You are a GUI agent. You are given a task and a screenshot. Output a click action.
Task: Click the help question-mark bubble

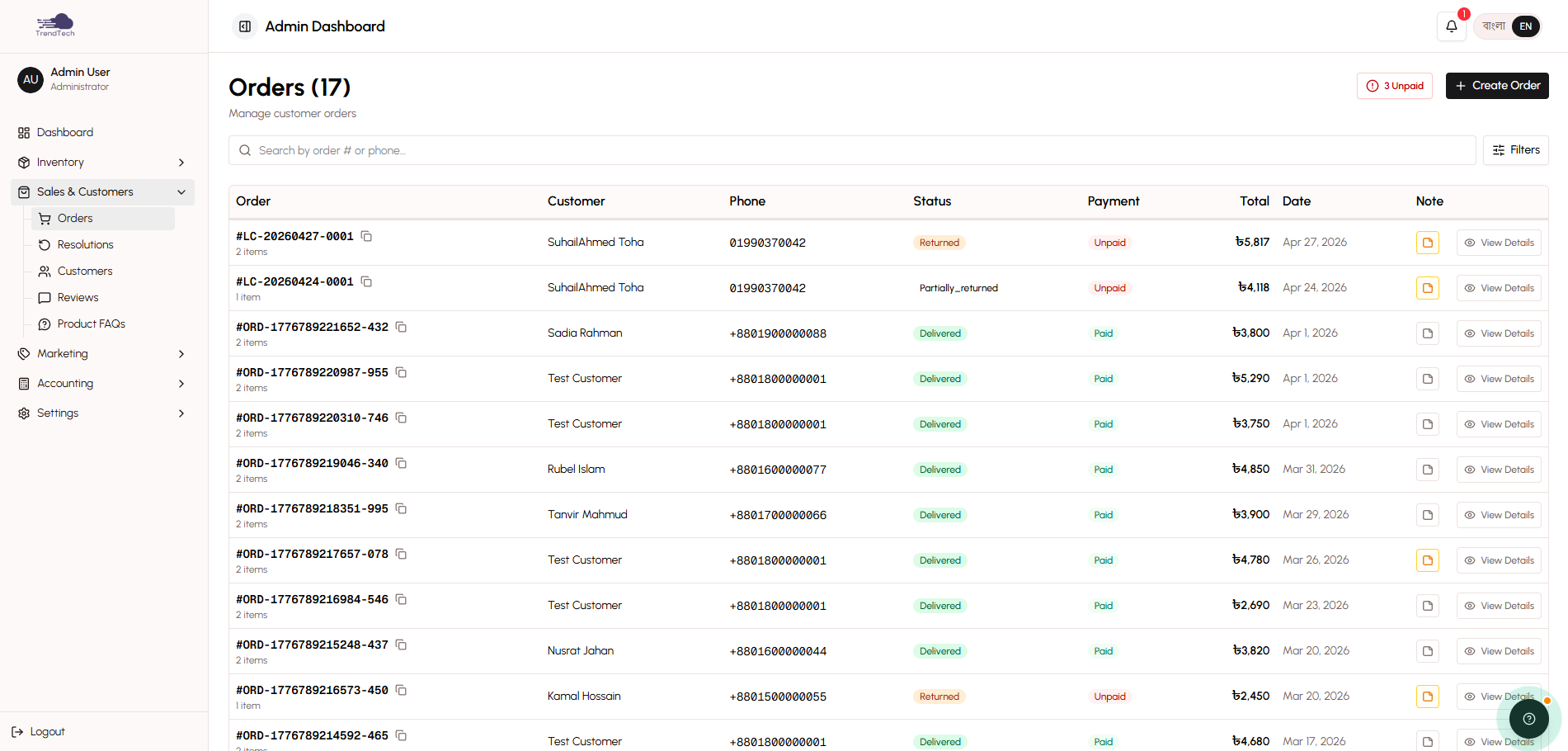click(x=1528, y=718)
